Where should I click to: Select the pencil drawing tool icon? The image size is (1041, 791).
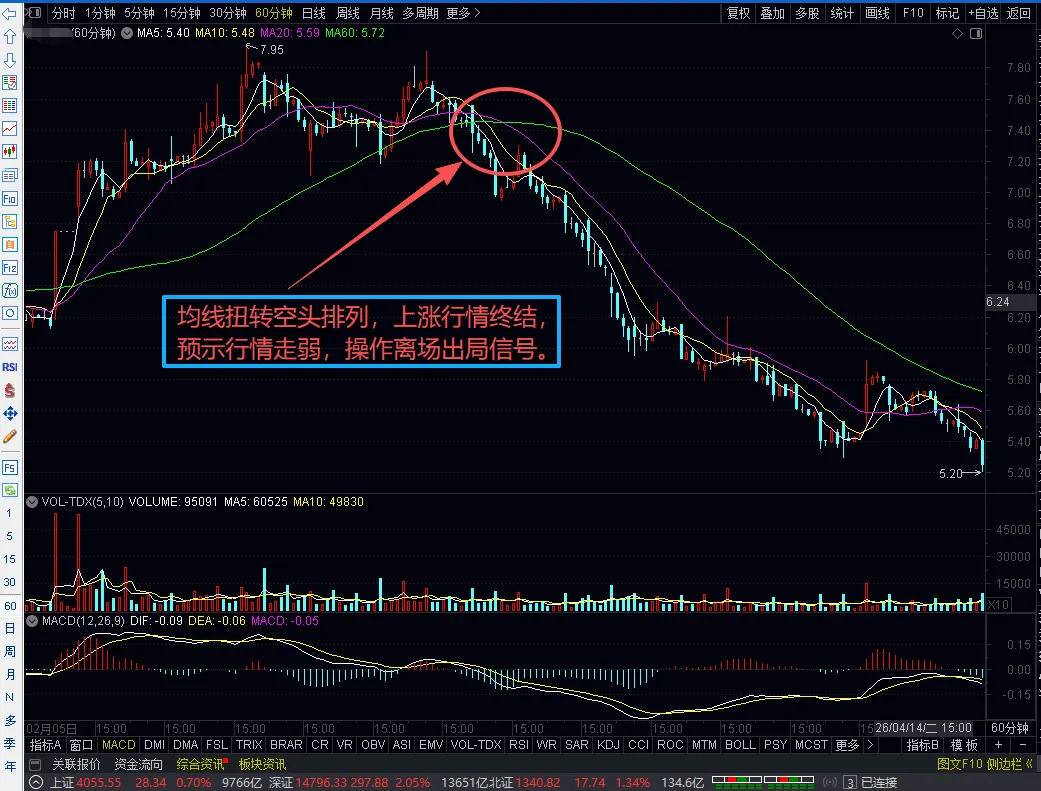10,436
